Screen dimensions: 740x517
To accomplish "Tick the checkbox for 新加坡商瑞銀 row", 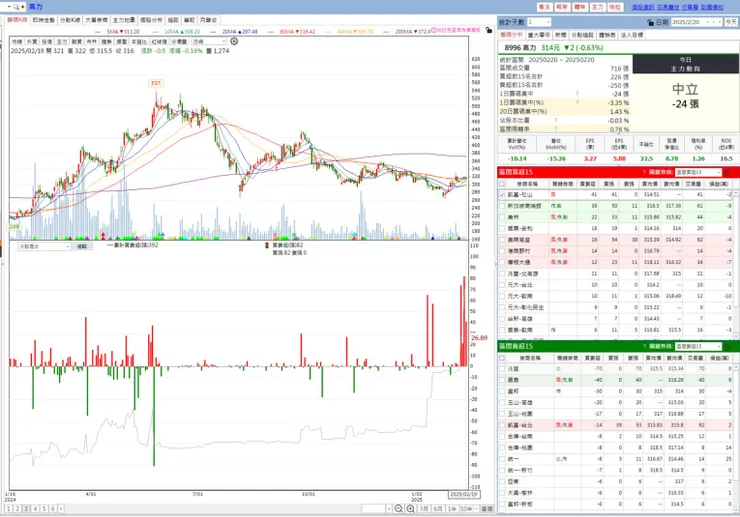I will tap(502, 206).
